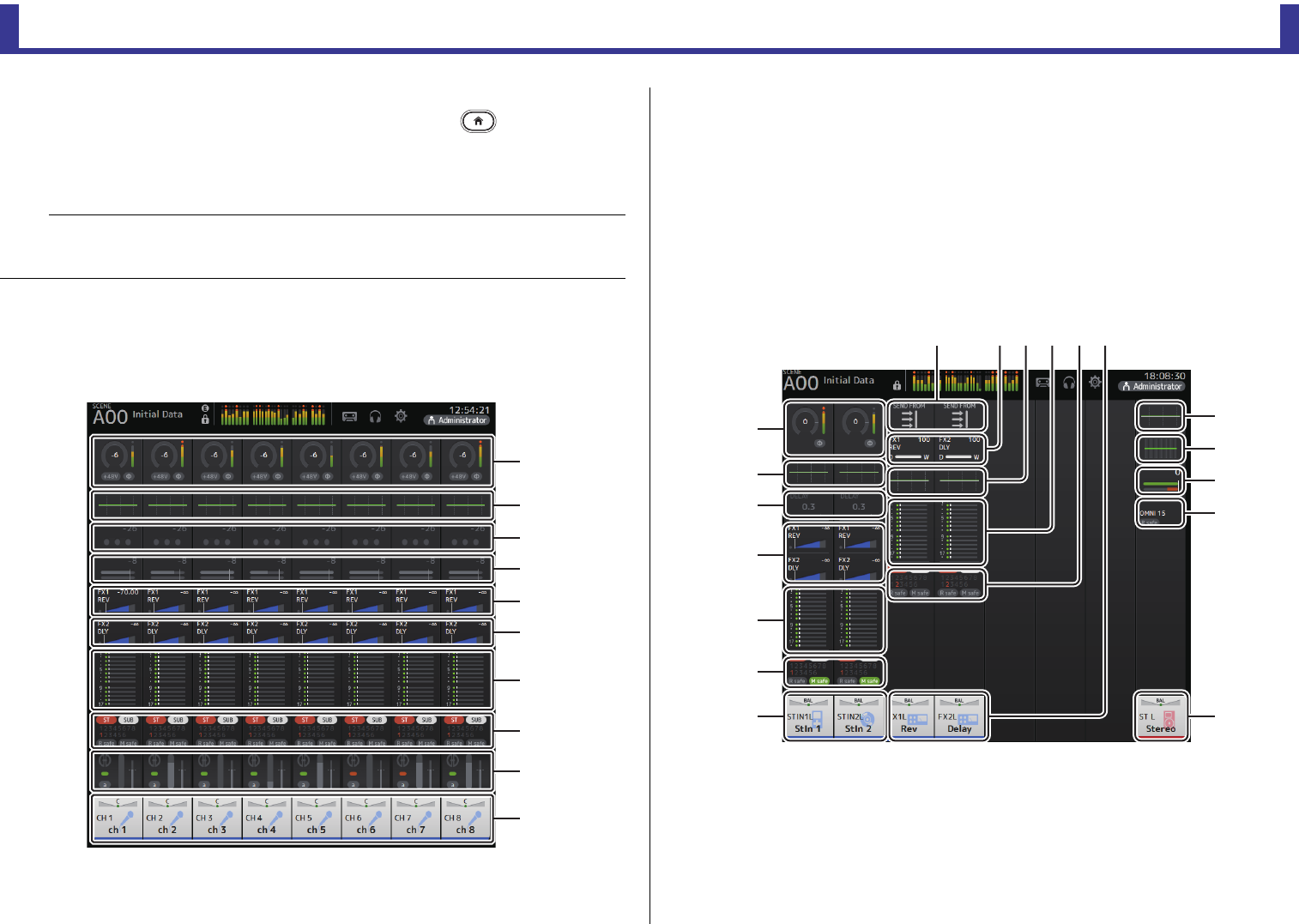Open recorder (cassette) icon on StIn screen
The height and width of the screenshot is (924, 1299).
pos(1042,383)
